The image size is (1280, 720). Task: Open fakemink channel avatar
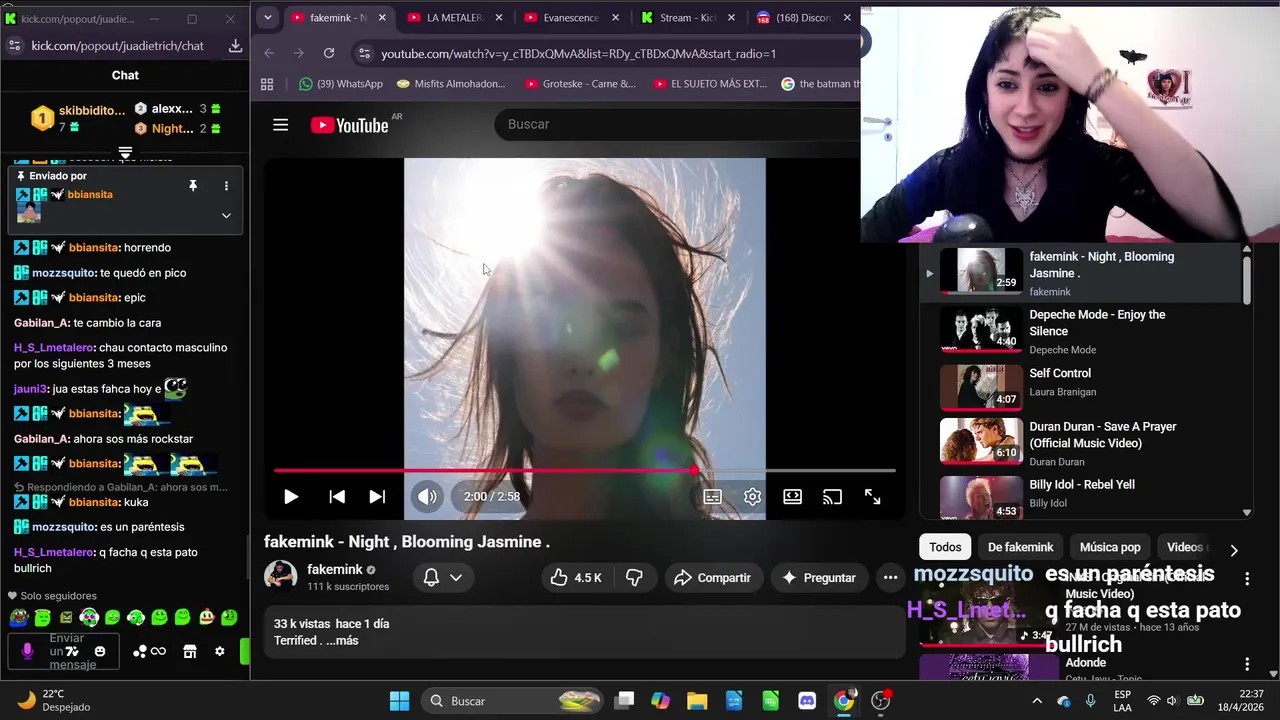click(x=280, y=577)
